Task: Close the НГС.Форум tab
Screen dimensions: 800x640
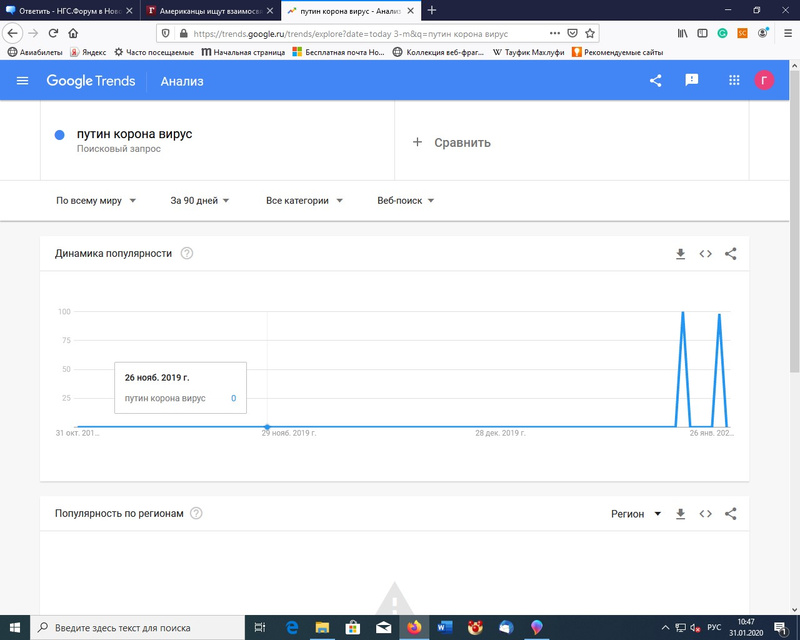Action: pos(129,10)
